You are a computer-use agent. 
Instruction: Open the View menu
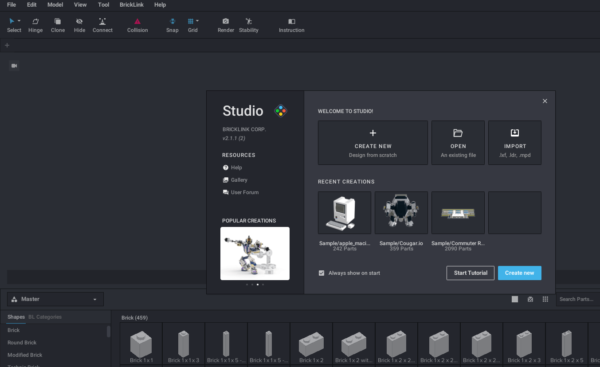[x=80, y=5]
